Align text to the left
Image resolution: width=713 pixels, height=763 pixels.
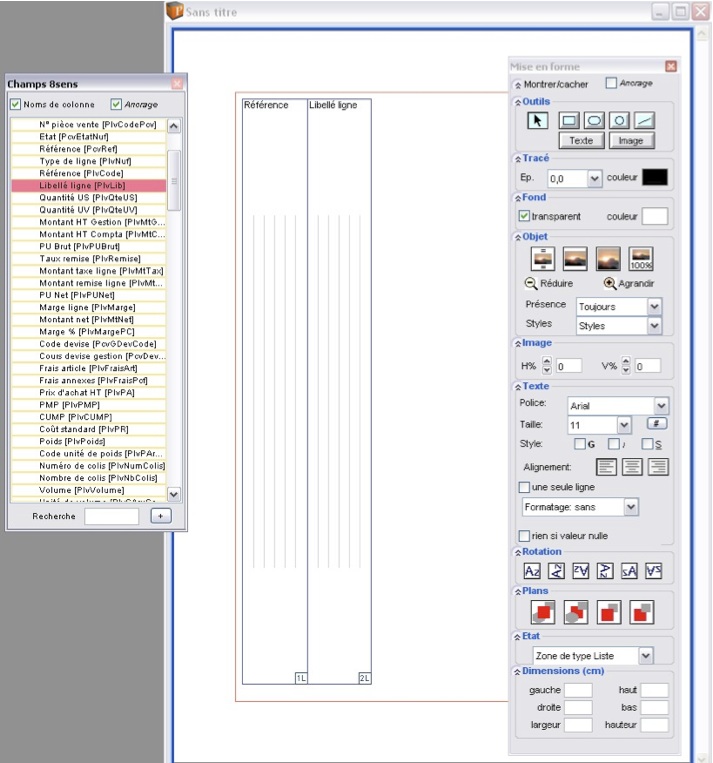click(x=606, y=467)
